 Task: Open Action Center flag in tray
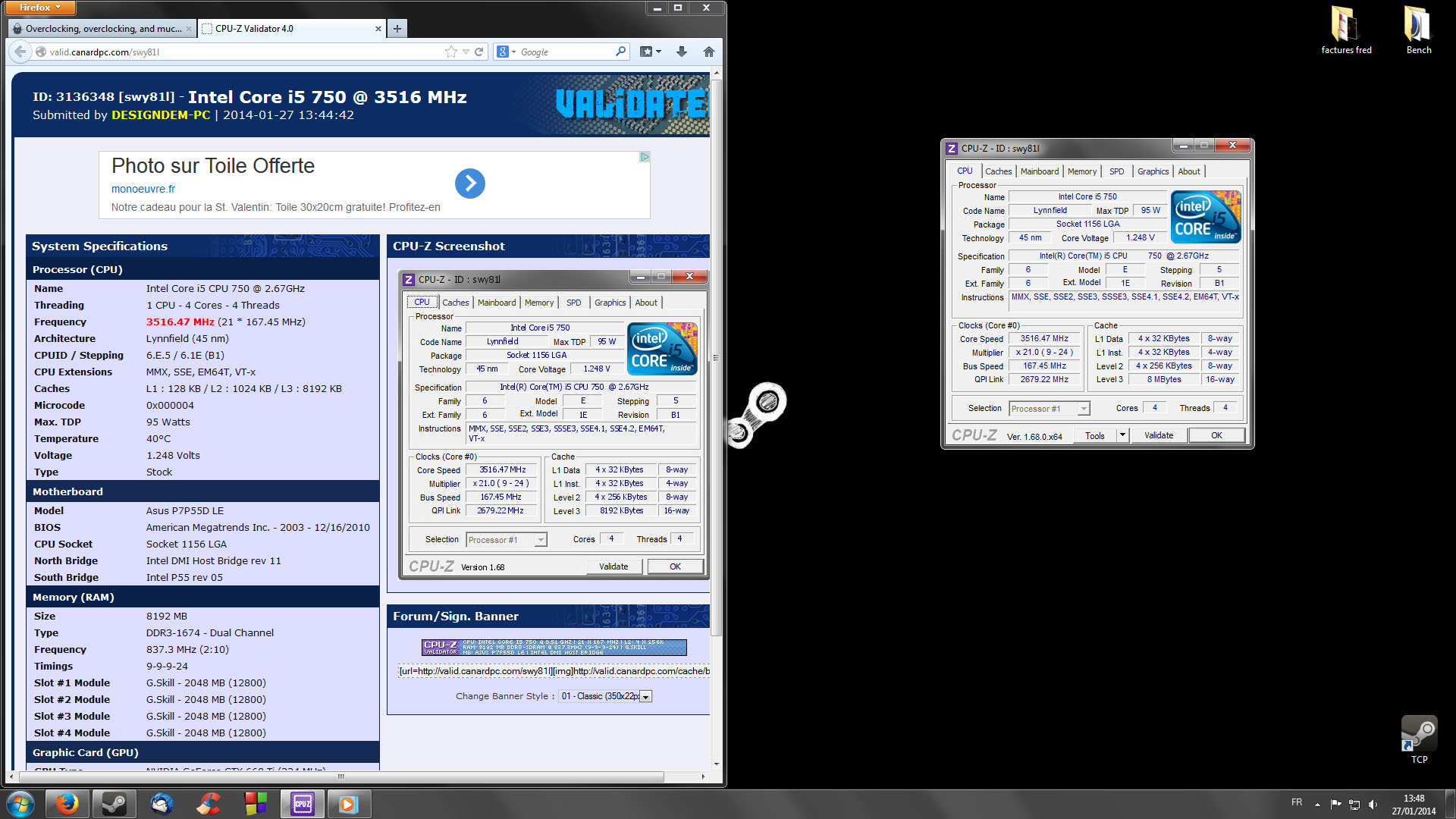(1335, 805)
